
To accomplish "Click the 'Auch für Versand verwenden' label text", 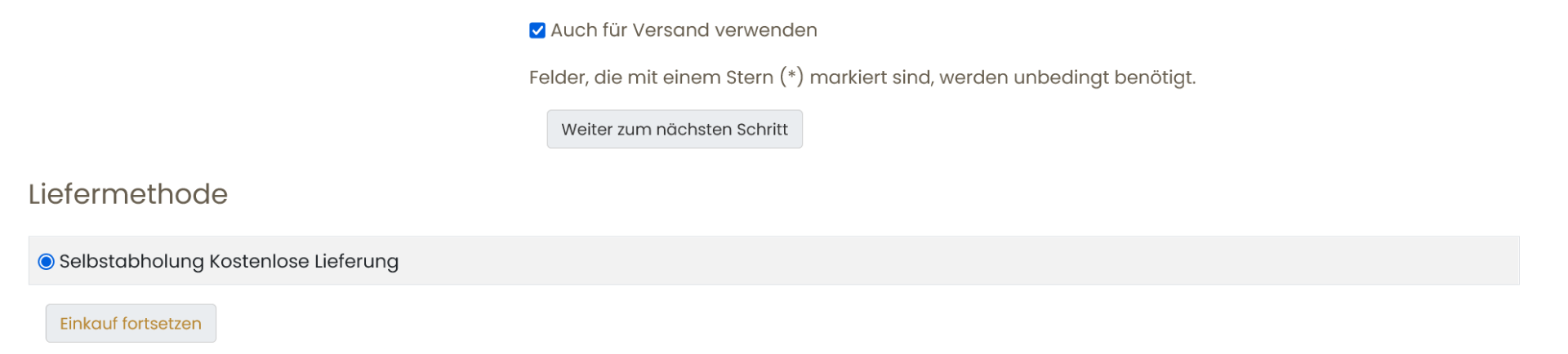I will pos(683,31).
